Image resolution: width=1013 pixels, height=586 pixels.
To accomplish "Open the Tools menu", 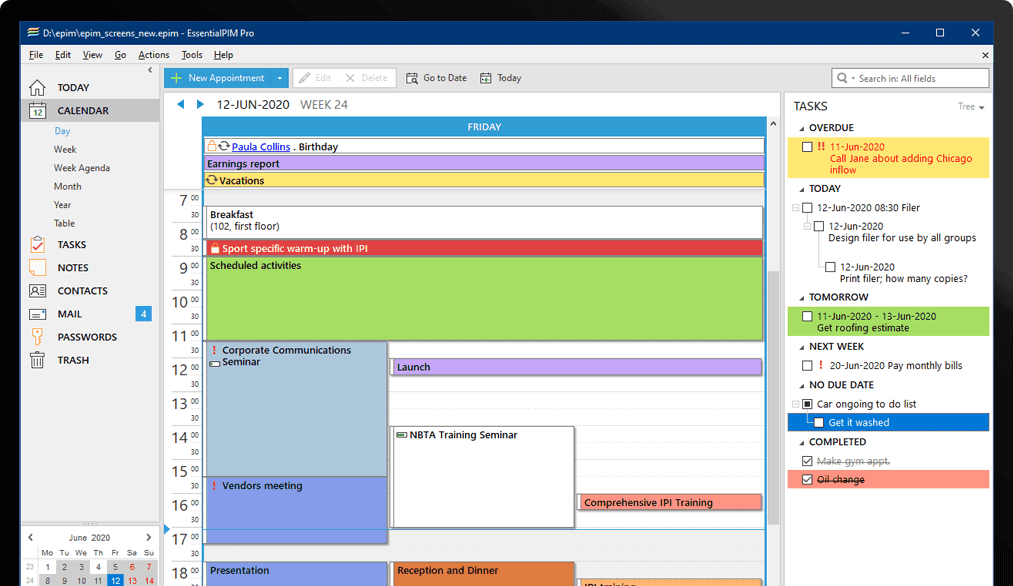I will [x=192, y=54].
